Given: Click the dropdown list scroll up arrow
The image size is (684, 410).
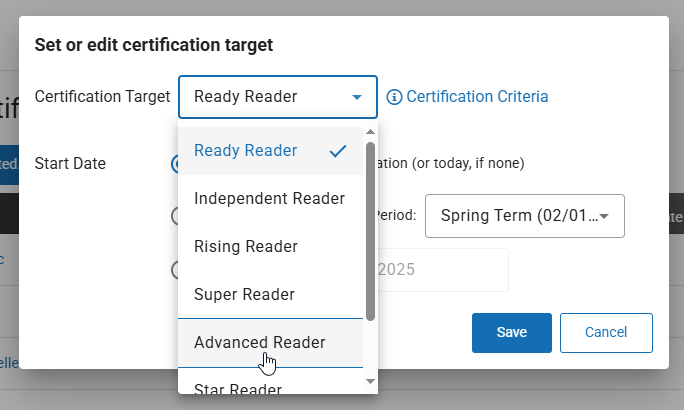Looking at the screenshot, I should coord(370,132).
